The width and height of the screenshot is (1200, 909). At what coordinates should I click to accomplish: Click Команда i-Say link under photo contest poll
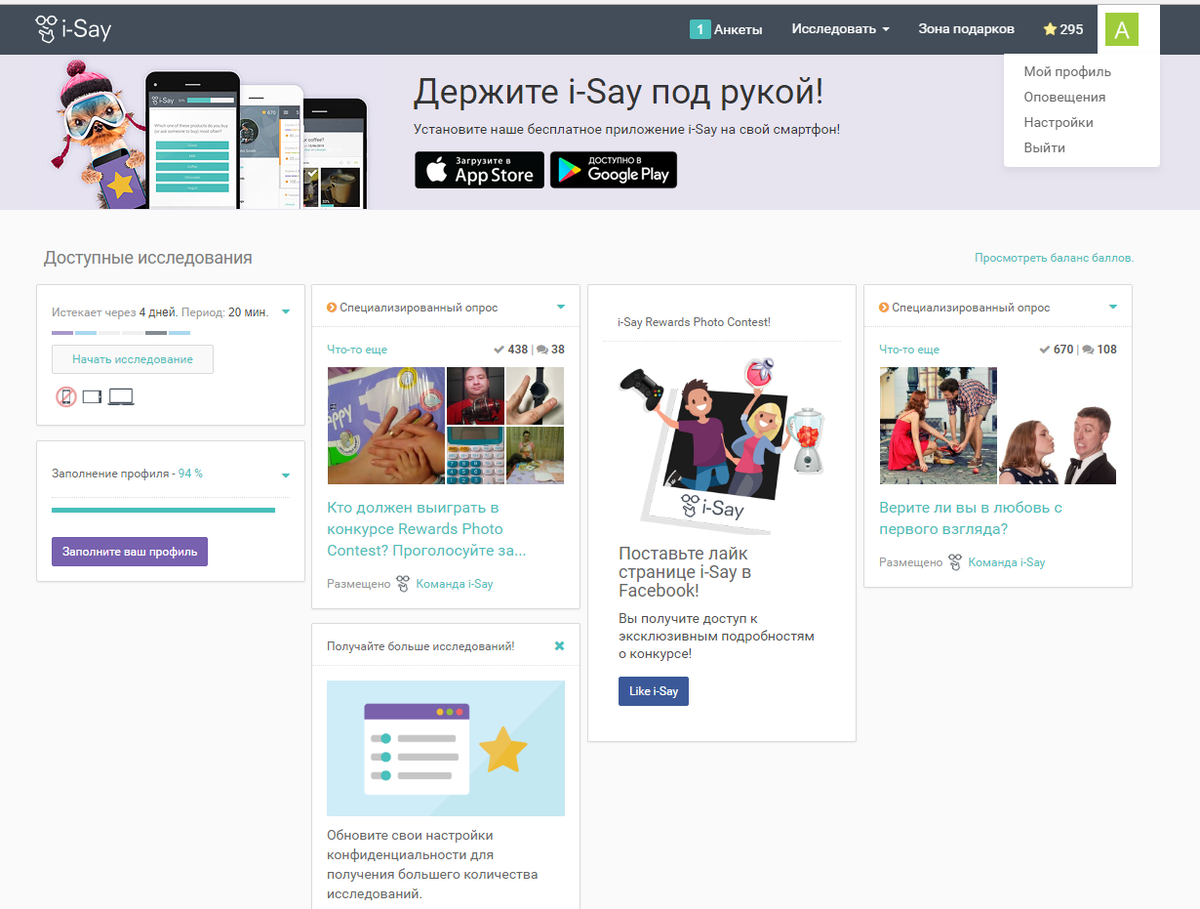click(x=454, y=584)
